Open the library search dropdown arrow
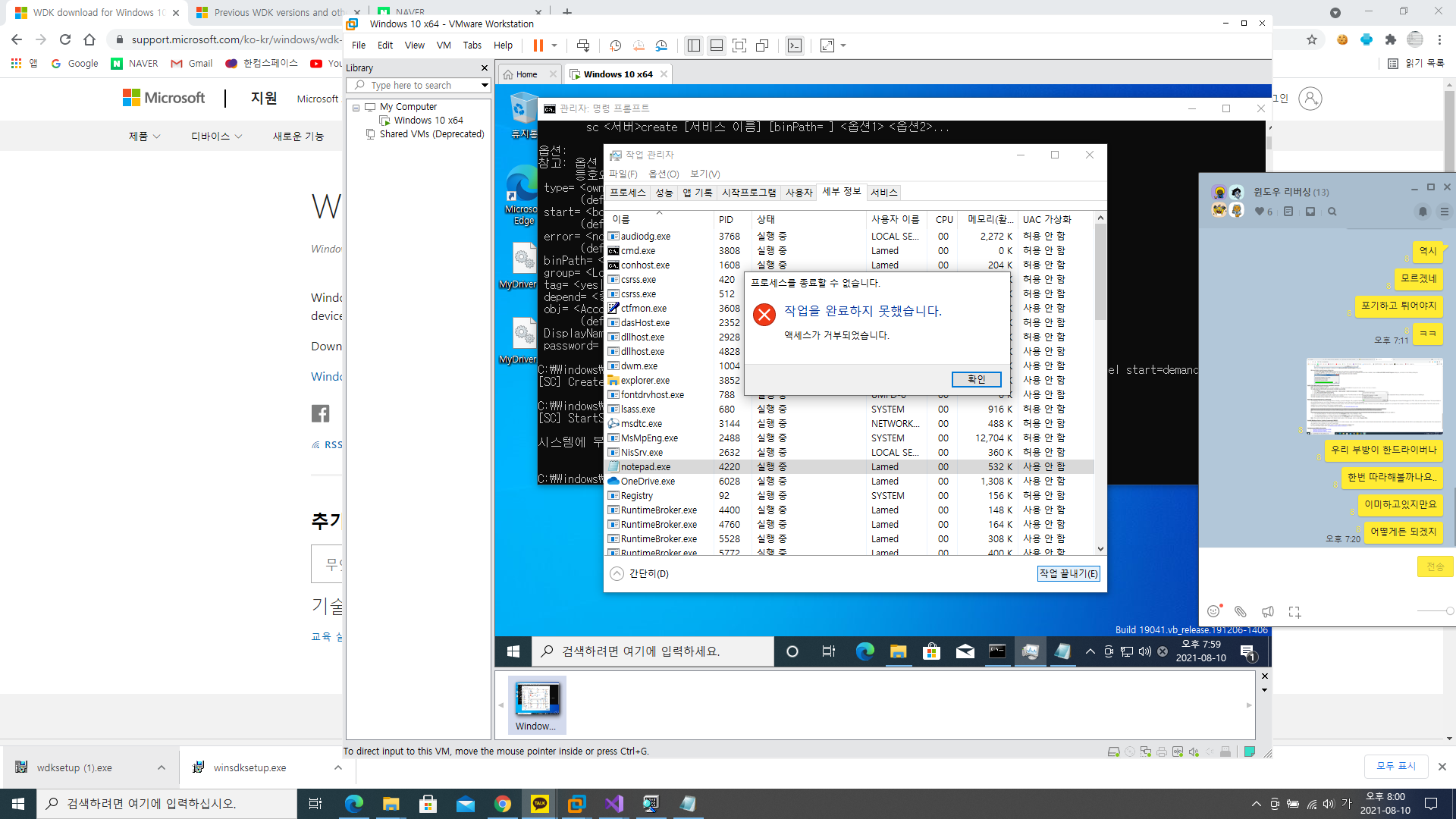 click(485, 85)
